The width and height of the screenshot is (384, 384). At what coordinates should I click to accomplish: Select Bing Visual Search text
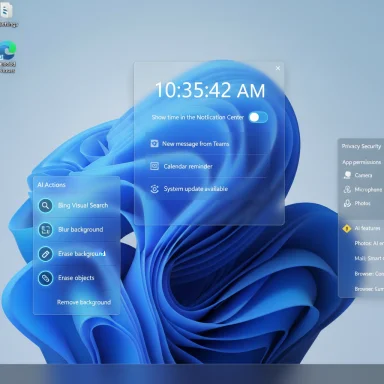click(83, 205)
